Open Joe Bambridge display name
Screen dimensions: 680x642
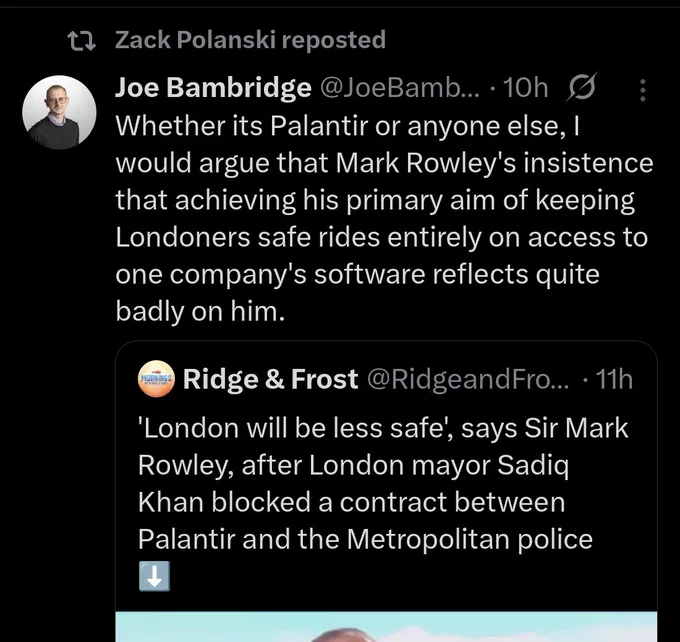[x=213, y=87]
